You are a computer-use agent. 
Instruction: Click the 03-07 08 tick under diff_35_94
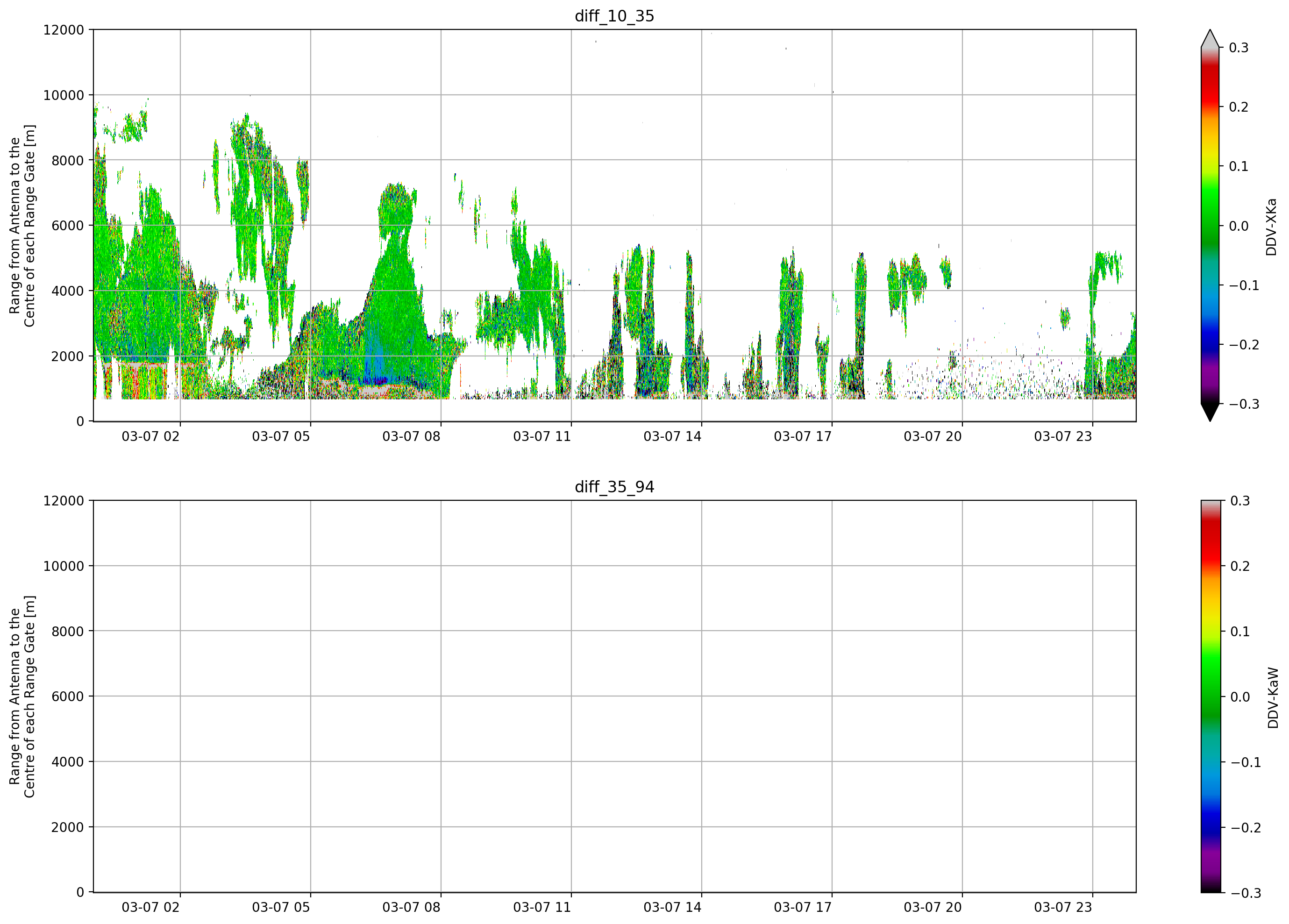click(x=412, y=907)
